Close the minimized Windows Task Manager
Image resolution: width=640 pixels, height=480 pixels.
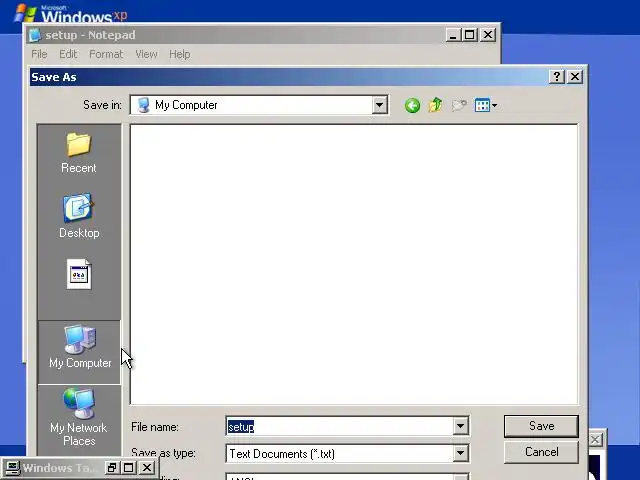(147, 468)
